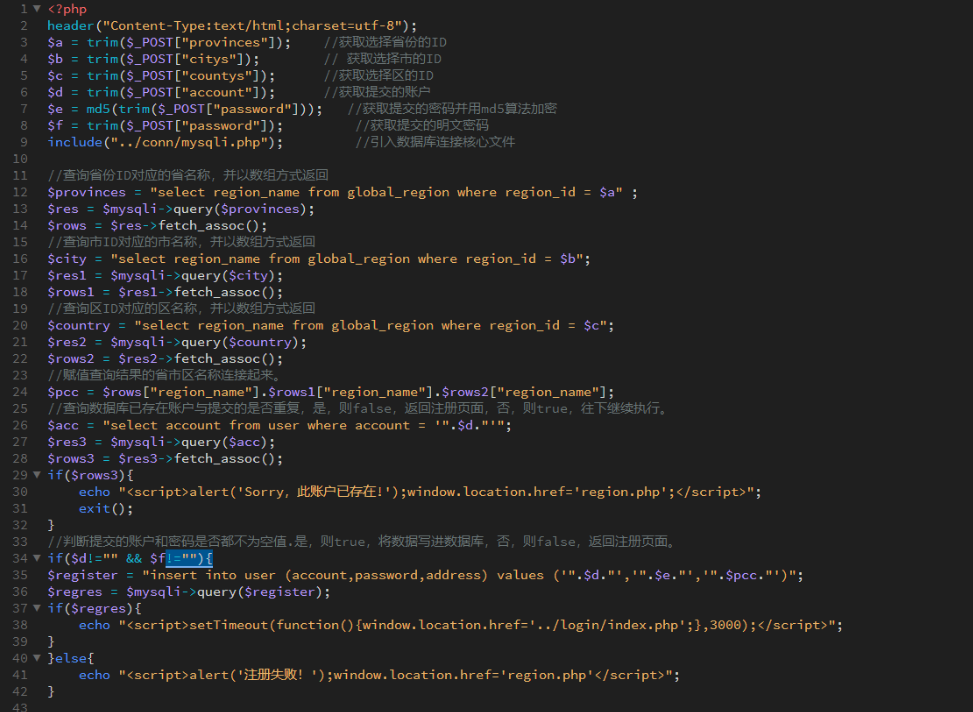Click the $provinces variable on line 12

[86, 192]
